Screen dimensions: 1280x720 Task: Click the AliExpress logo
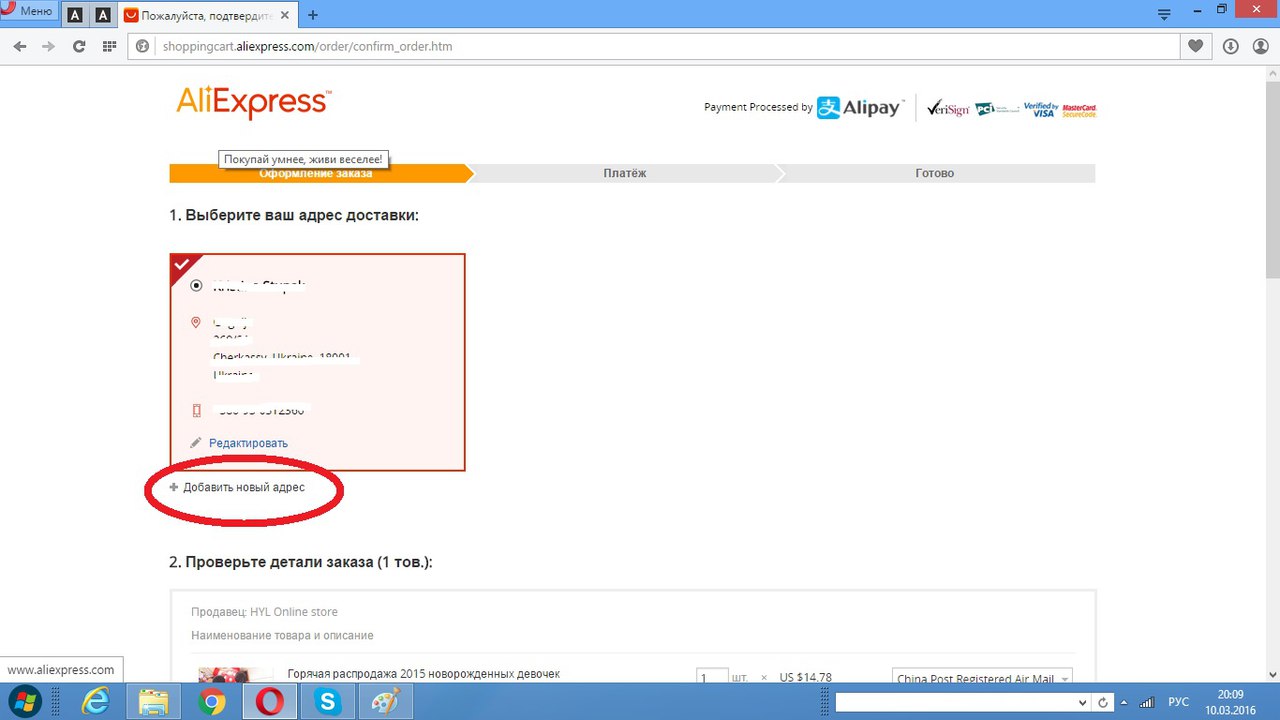click(x=253, y=103)
